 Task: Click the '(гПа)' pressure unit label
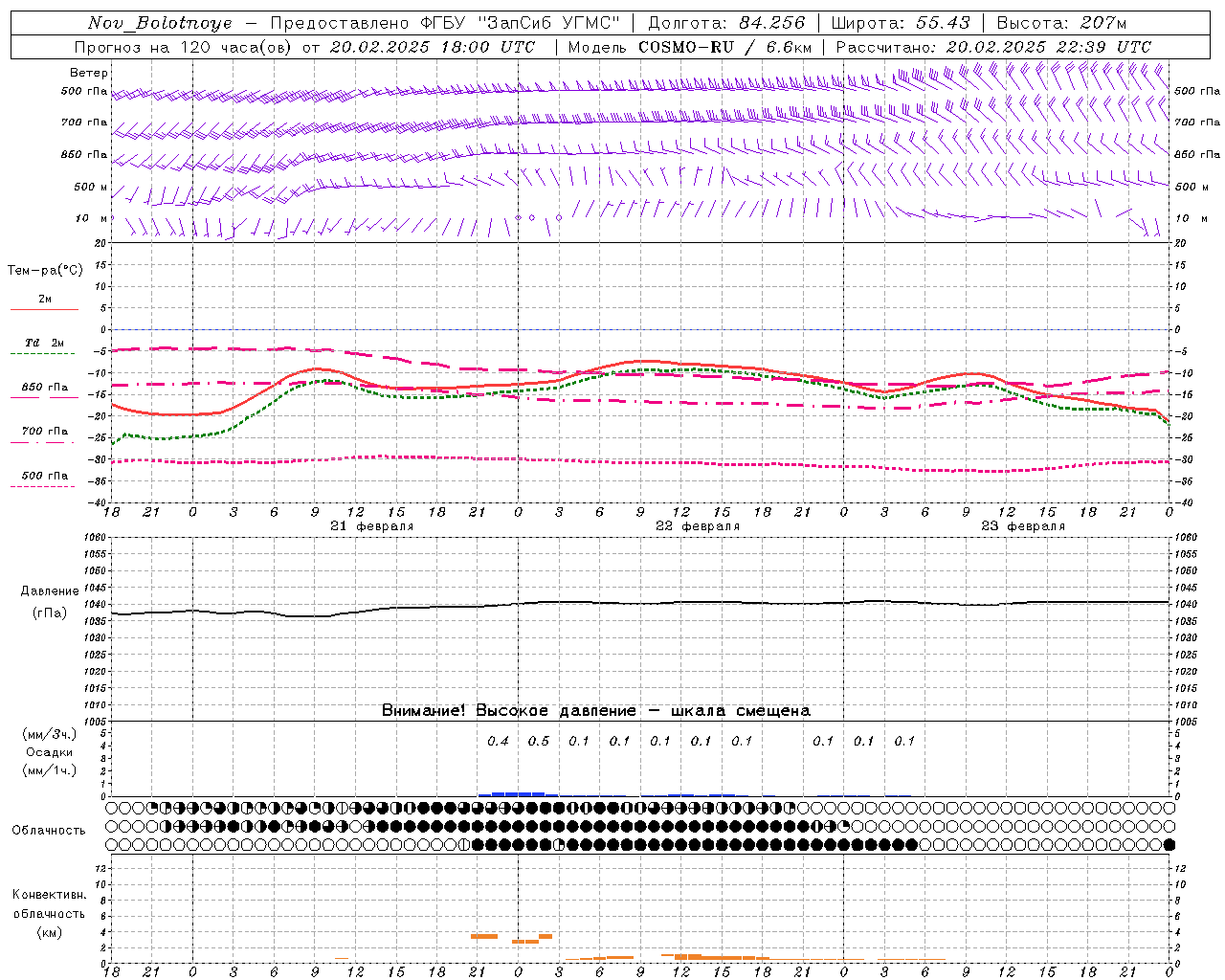[x=50, y=613]
